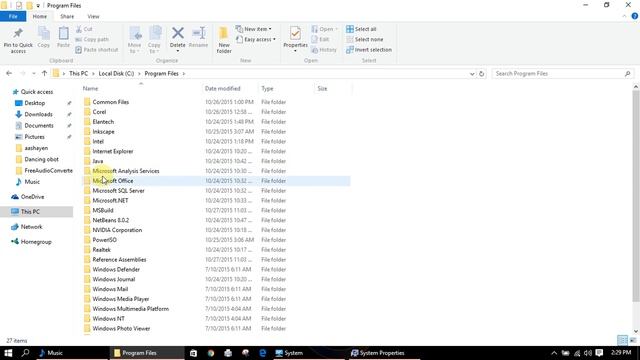This screenshot has width=640, height=360.
Task: Select the Common Files folder
Action: (x=111, y=102)
